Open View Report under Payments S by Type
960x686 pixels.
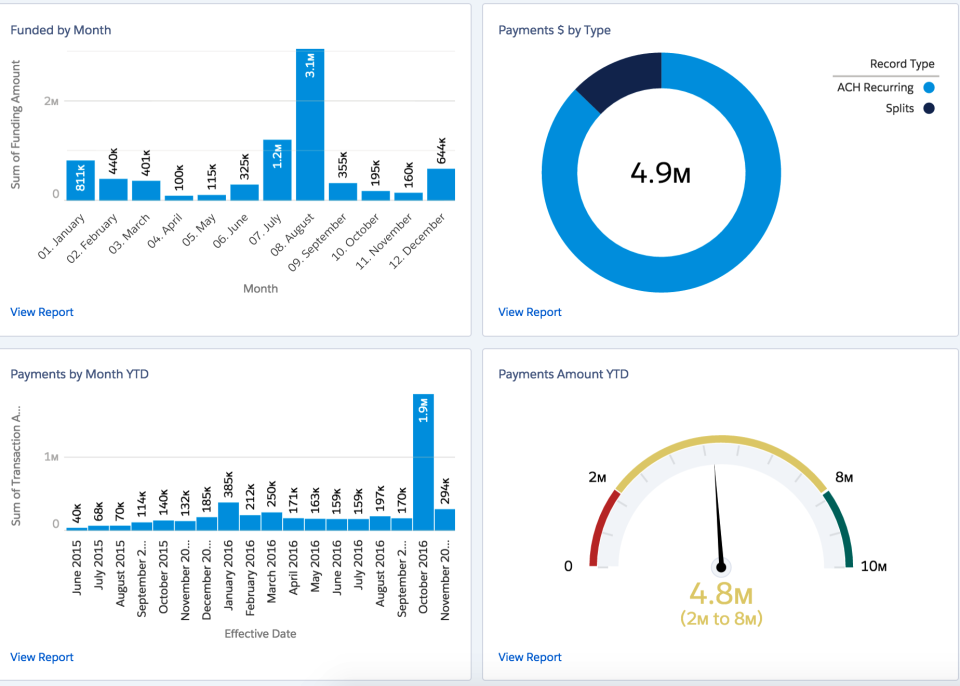[529, 312]
